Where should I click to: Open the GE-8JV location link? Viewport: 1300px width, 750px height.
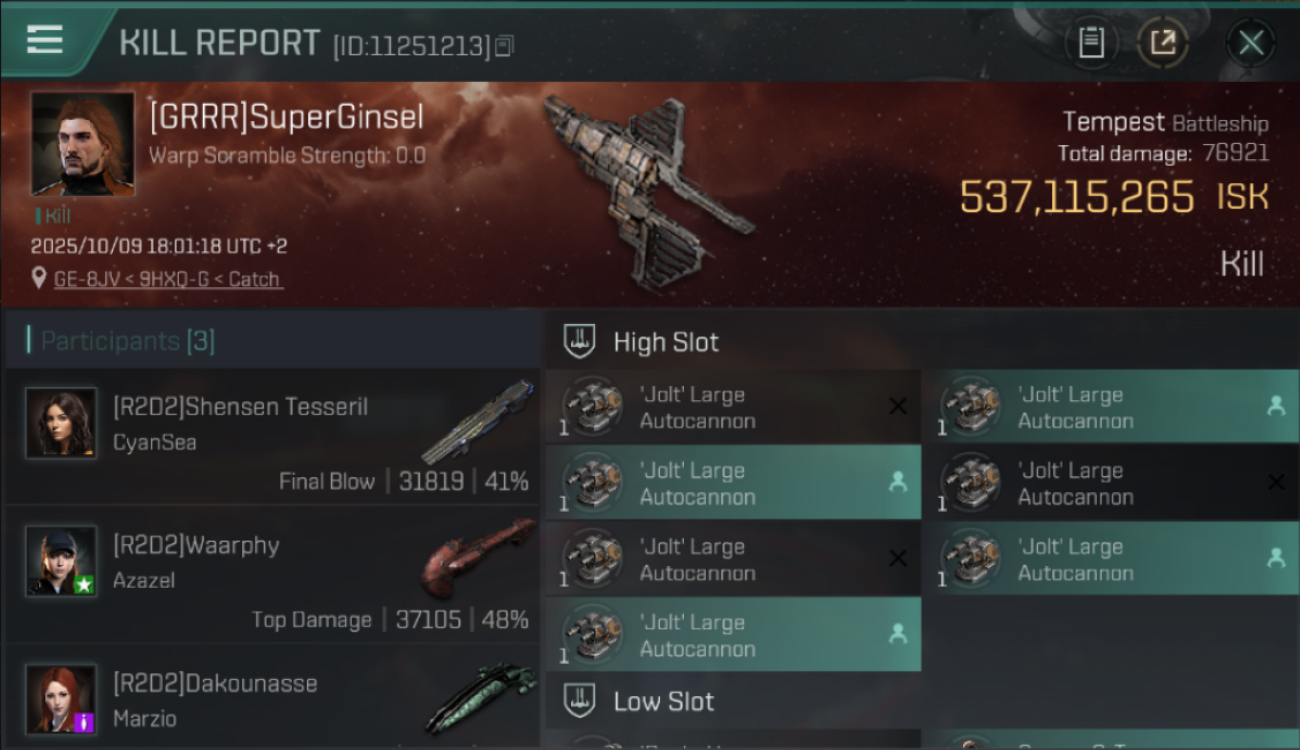click(168, 280)
